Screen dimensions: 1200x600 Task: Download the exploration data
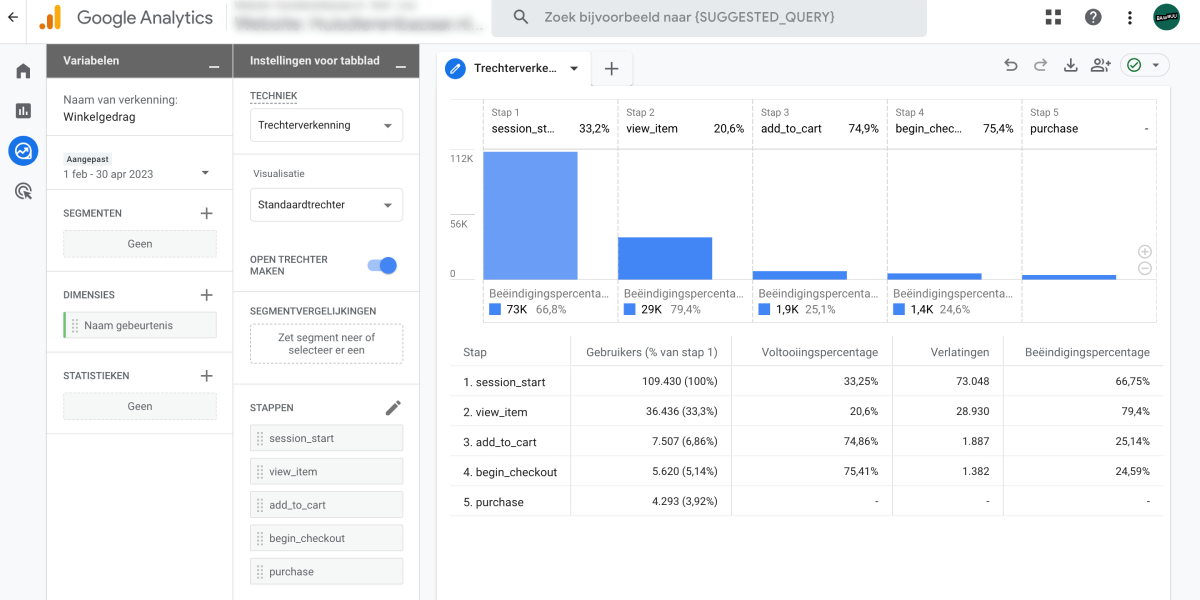pyautogui.click(x=1070, y=66)
